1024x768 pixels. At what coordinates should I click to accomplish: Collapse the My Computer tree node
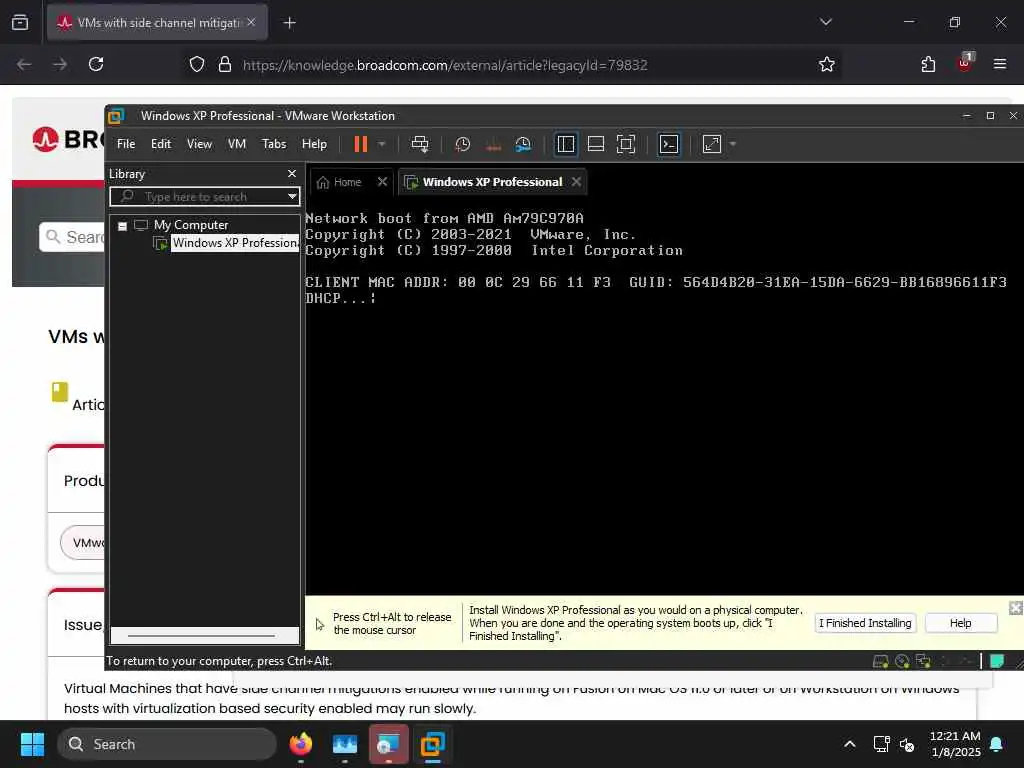[122, 226]
